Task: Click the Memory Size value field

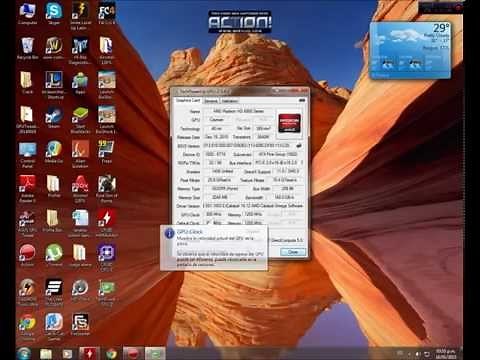Action: [x=220, y=197]
